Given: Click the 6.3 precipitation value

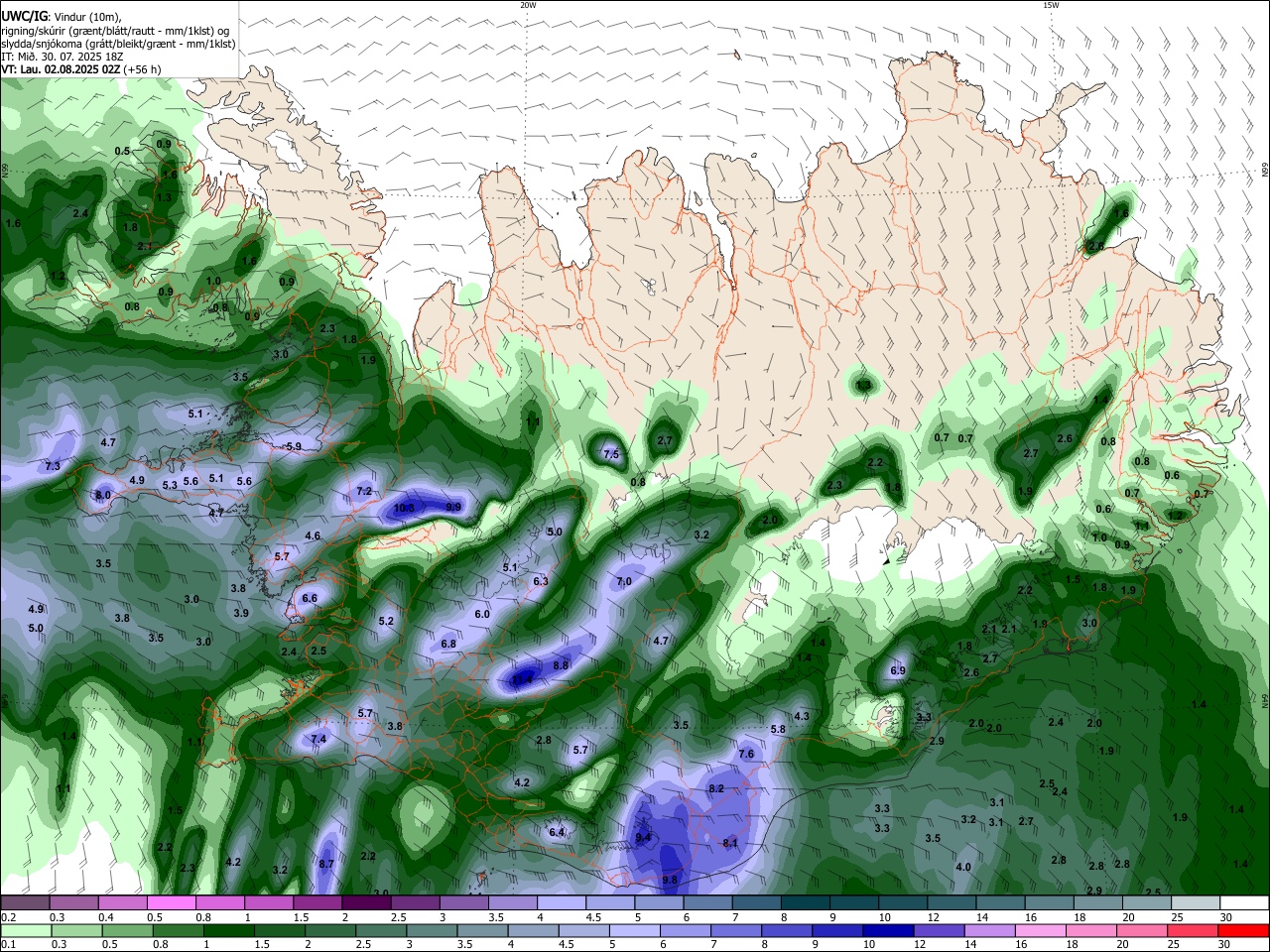Looking at the screenshot, I should [541, 582].
